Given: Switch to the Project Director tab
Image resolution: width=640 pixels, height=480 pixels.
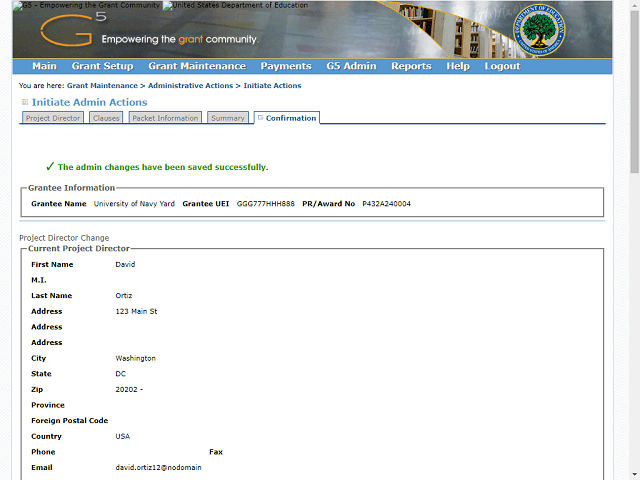Looking at the screenshot, I should (x=53, y=118).
